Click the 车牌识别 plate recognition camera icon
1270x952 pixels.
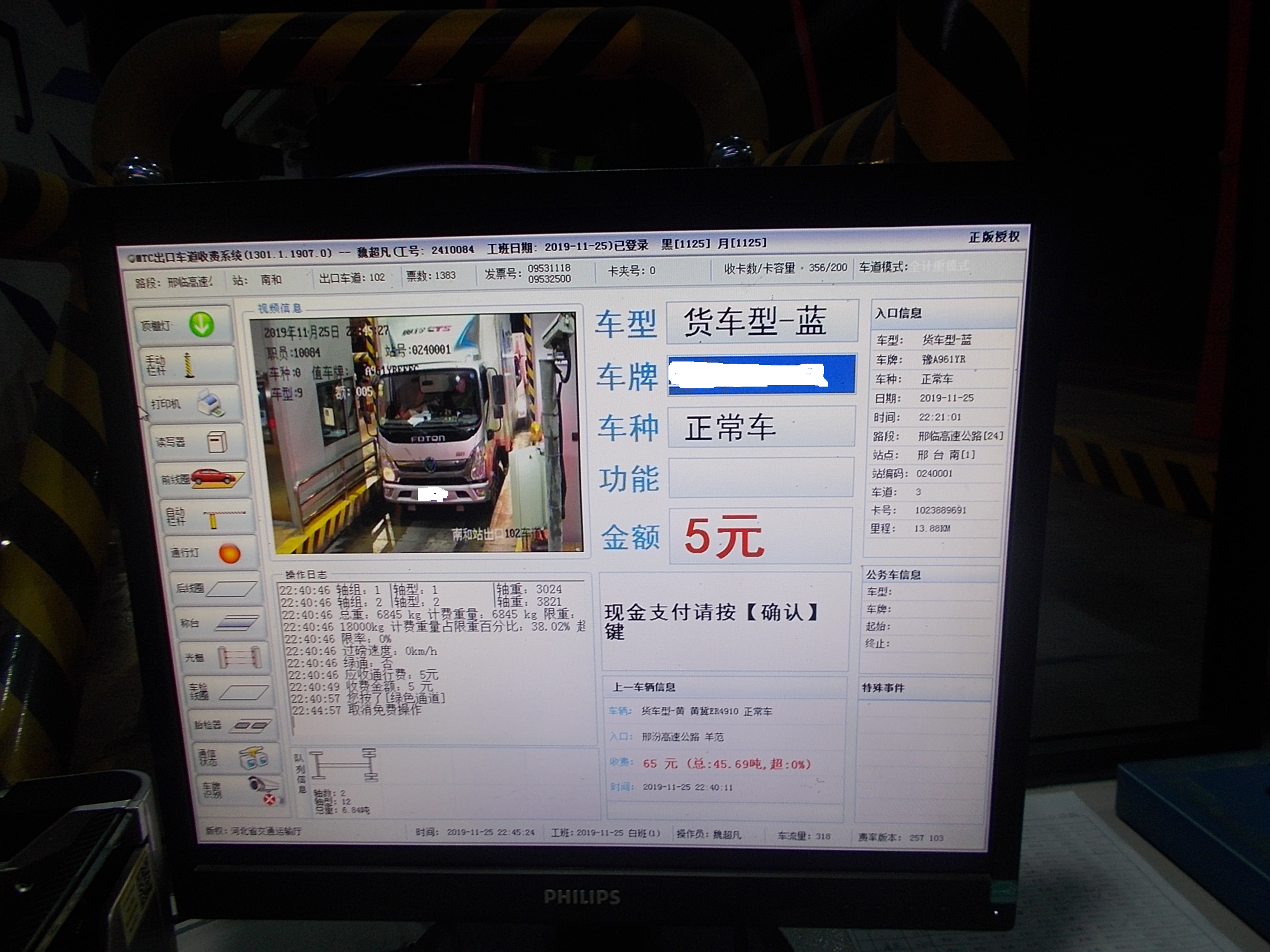(265, 790)
